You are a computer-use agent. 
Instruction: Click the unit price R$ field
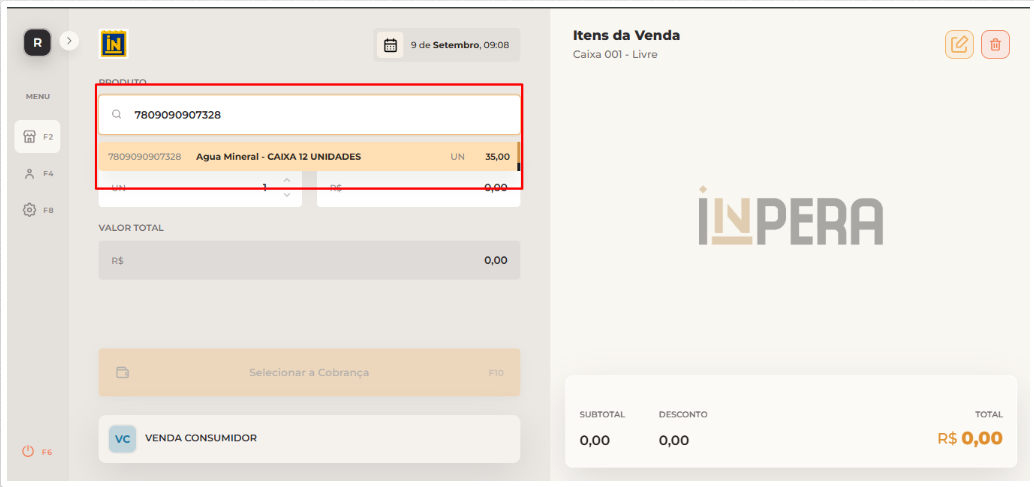click(x=418, y=188)
